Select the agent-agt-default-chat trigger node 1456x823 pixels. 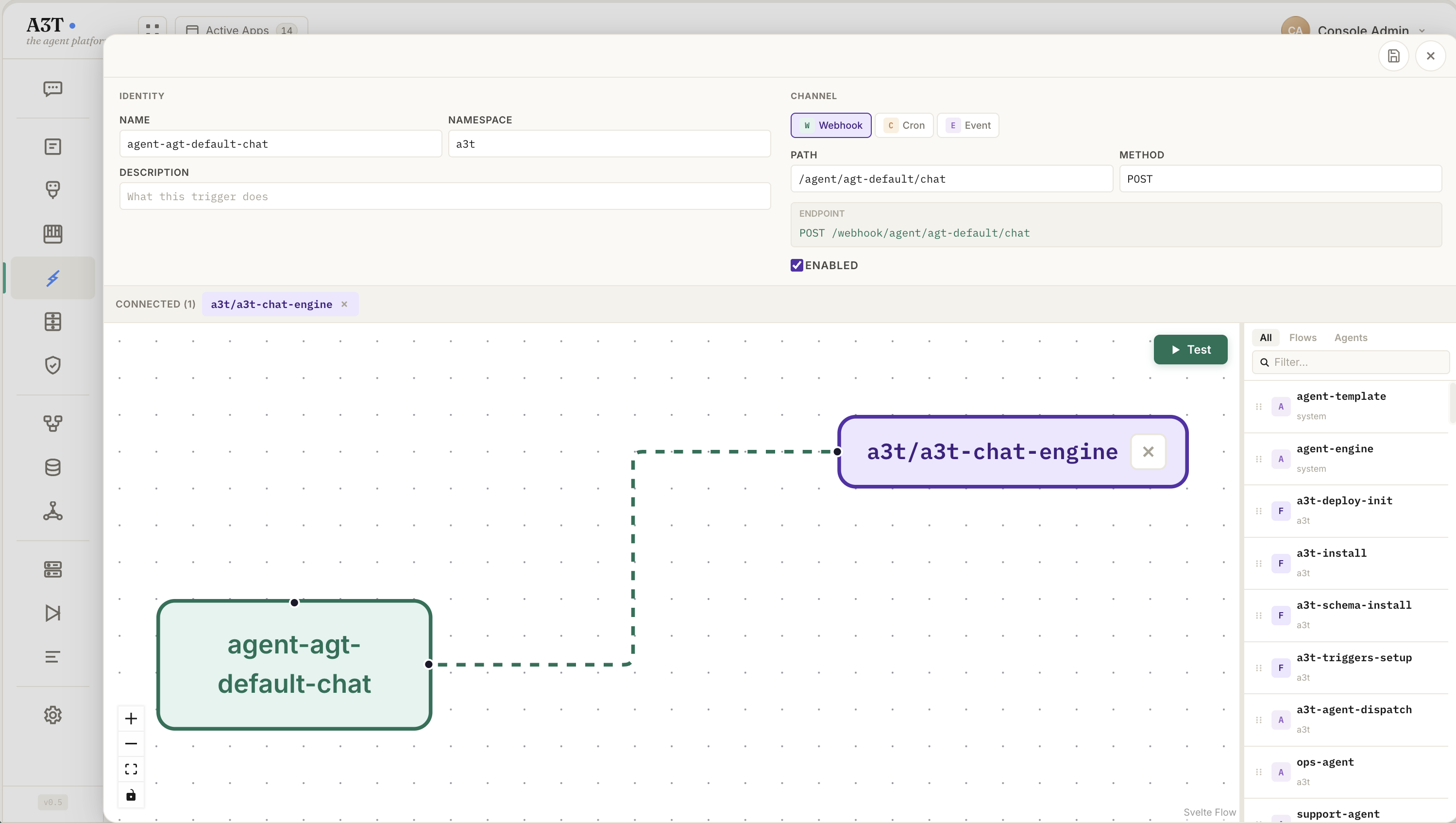(294, 665)
